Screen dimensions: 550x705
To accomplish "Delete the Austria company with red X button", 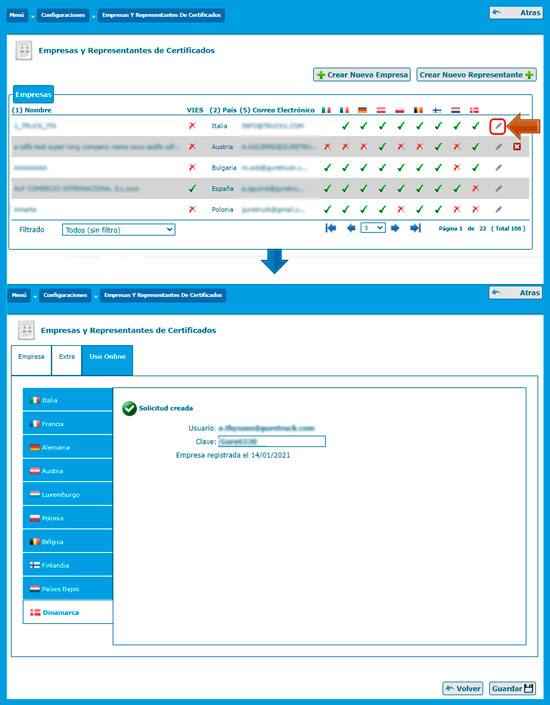I will [517, 147].
